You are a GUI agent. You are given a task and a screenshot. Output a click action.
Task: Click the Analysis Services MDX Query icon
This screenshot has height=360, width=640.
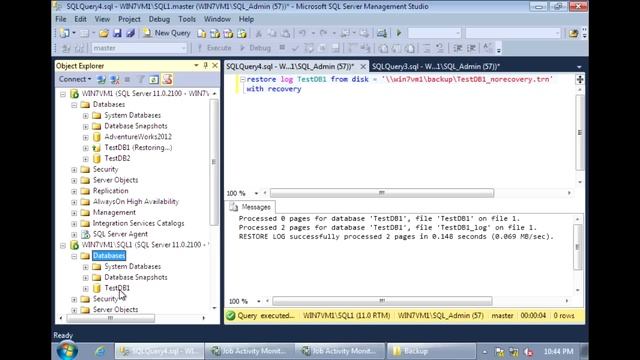(215, 33)
